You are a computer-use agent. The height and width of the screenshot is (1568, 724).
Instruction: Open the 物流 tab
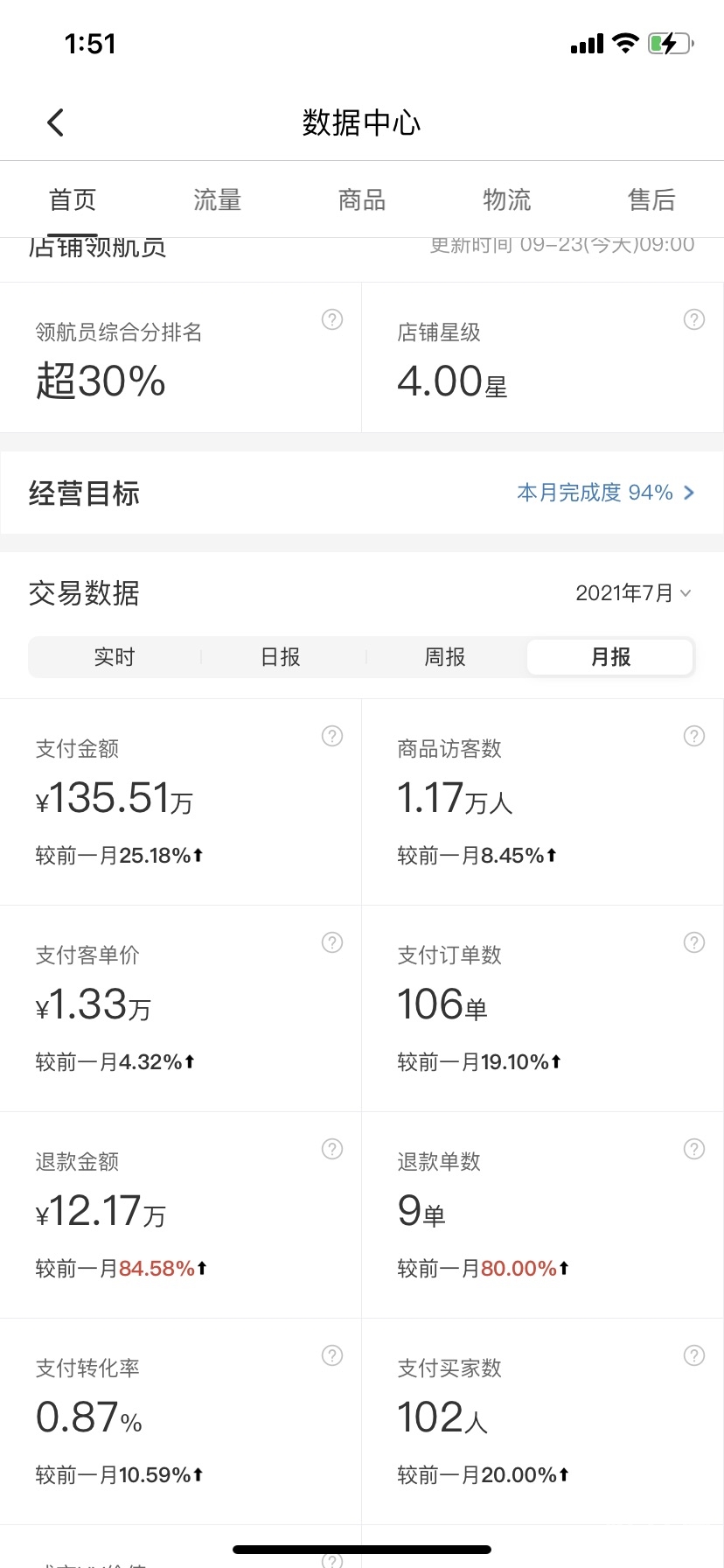click(x=507, y=200)
